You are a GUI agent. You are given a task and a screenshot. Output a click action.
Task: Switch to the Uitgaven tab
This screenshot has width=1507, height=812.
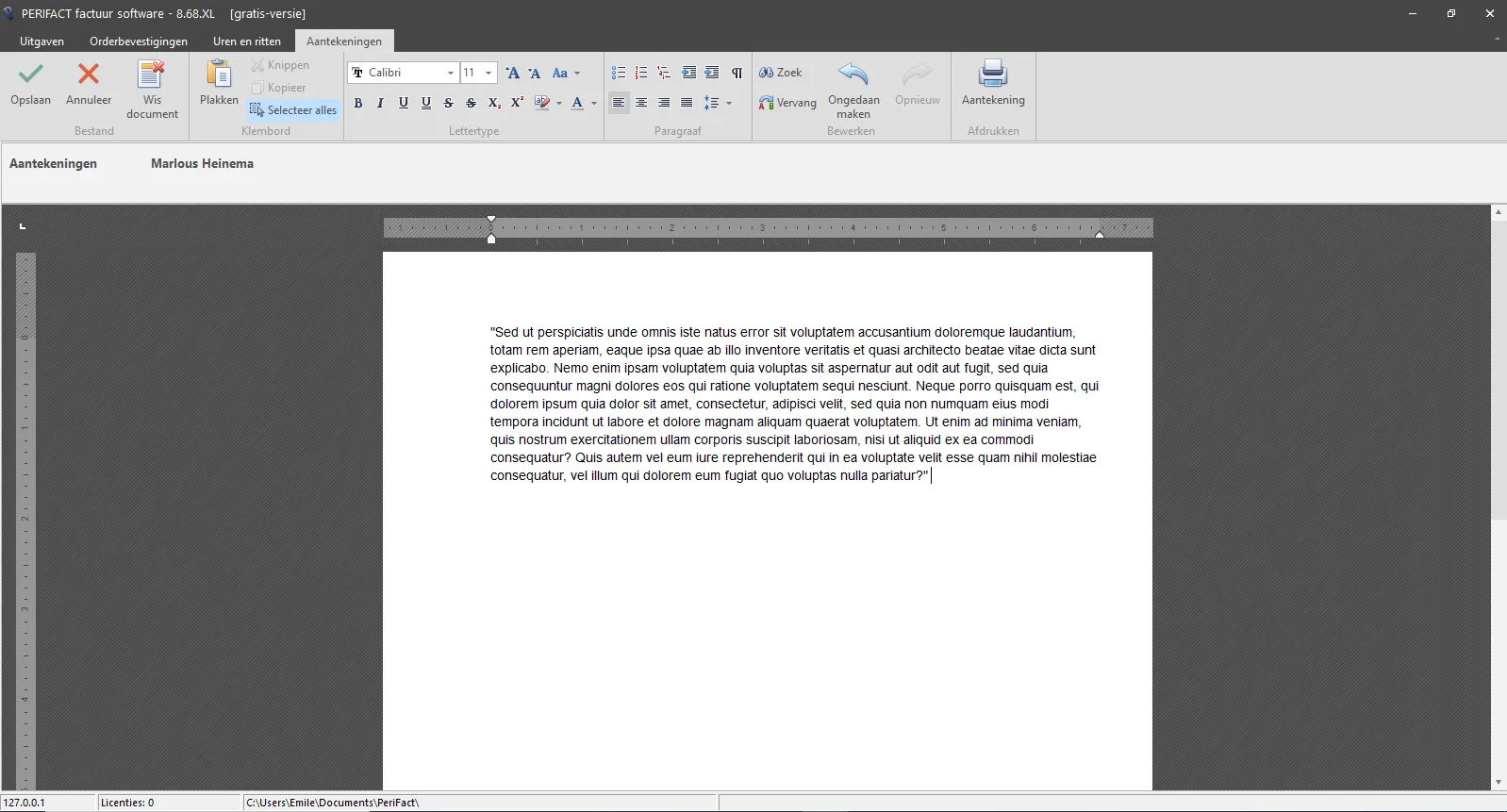click(42, 41)
